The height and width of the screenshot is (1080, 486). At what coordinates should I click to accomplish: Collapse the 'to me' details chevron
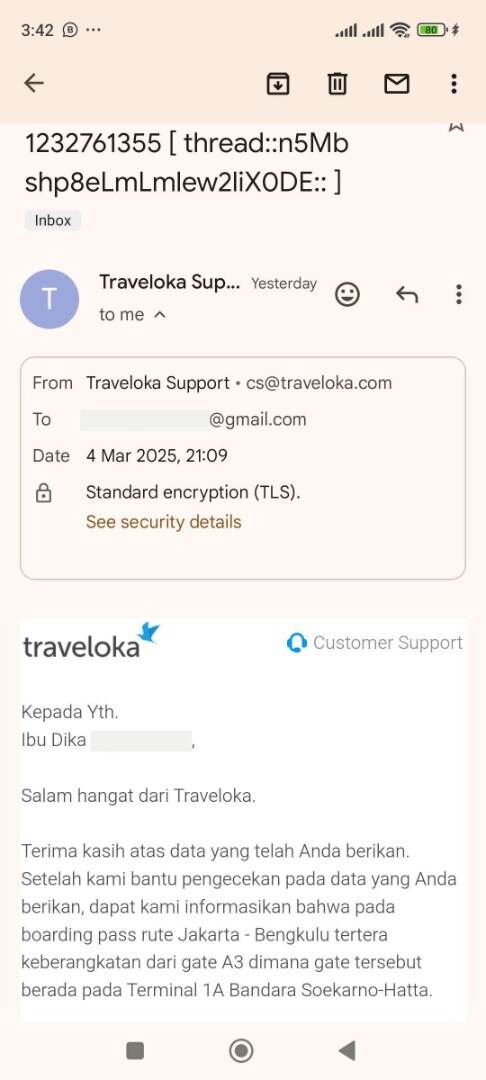click(x=159, y=315)
